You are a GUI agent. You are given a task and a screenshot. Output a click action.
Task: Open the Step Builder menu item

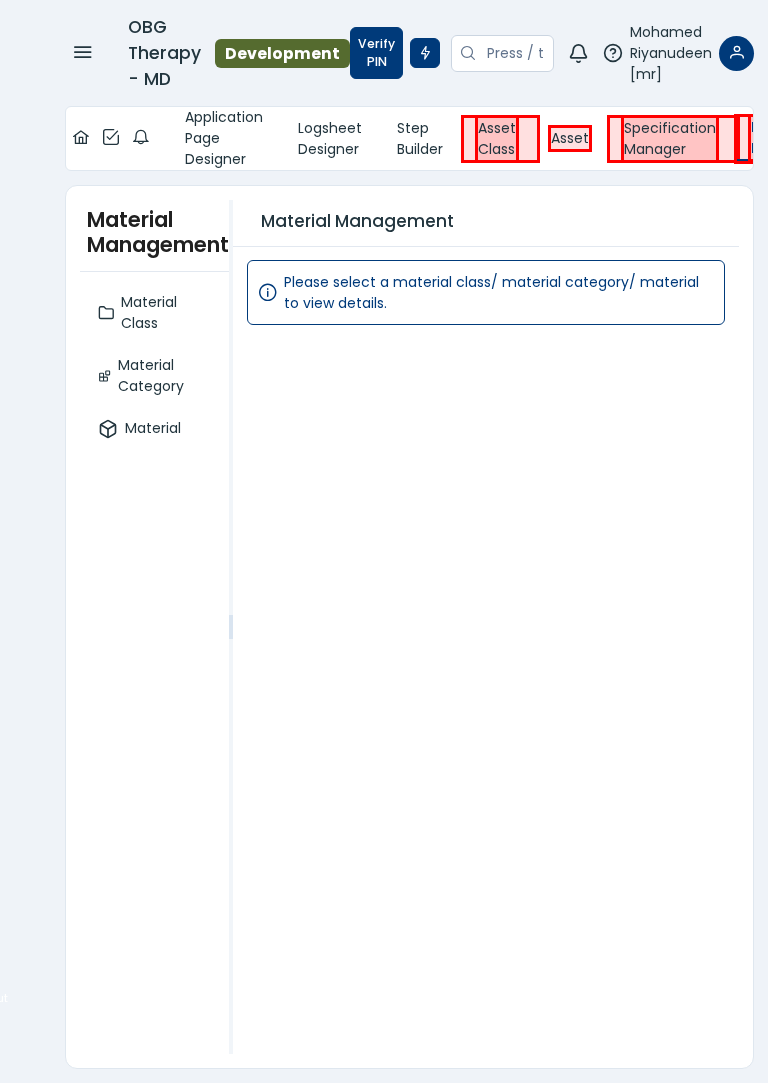pos(420,138)
